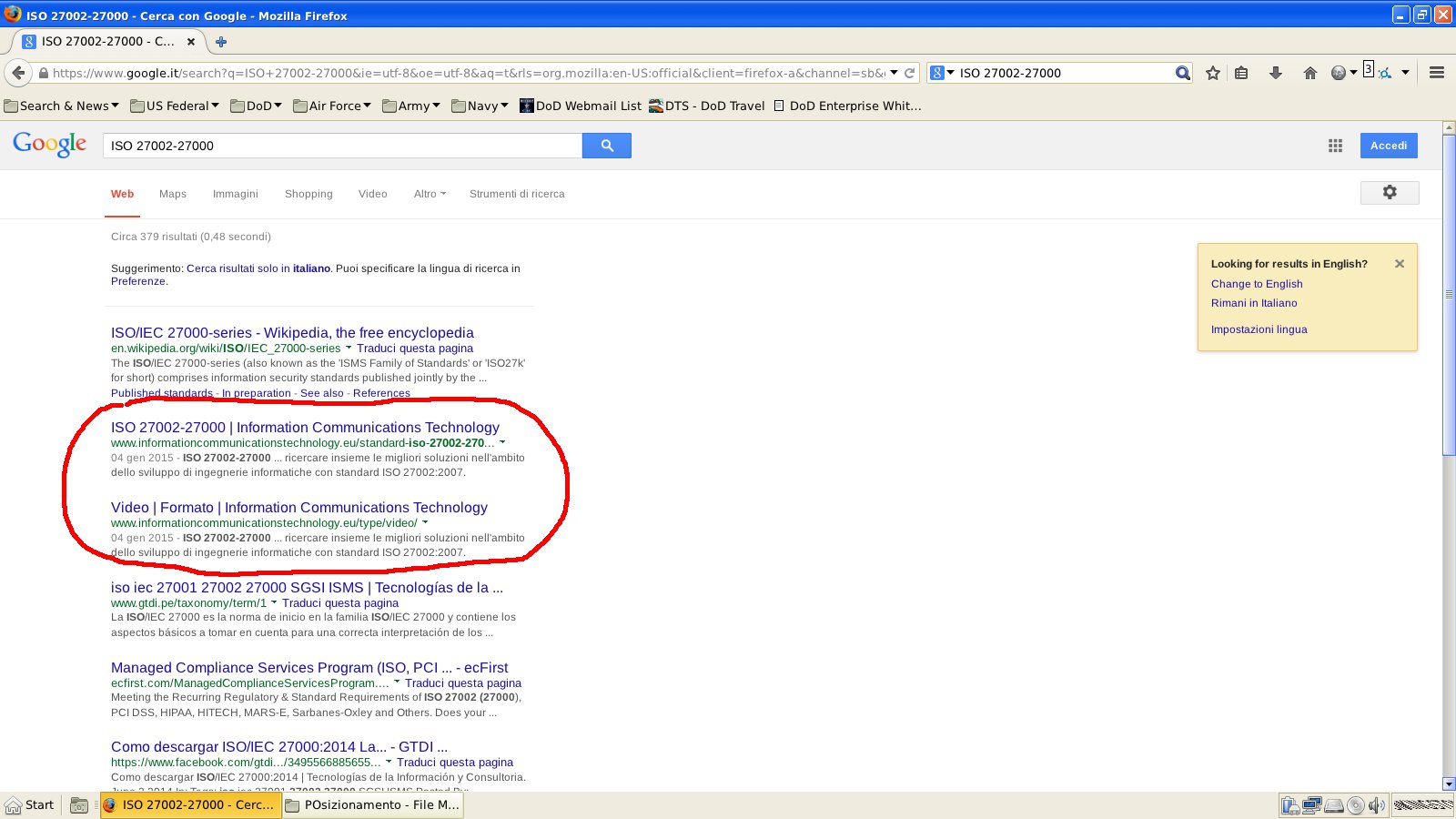The height and width of the screenshot is (819, 1456).
Task: Open Search & News bookmarks folder
Action: tap(62, 106)
